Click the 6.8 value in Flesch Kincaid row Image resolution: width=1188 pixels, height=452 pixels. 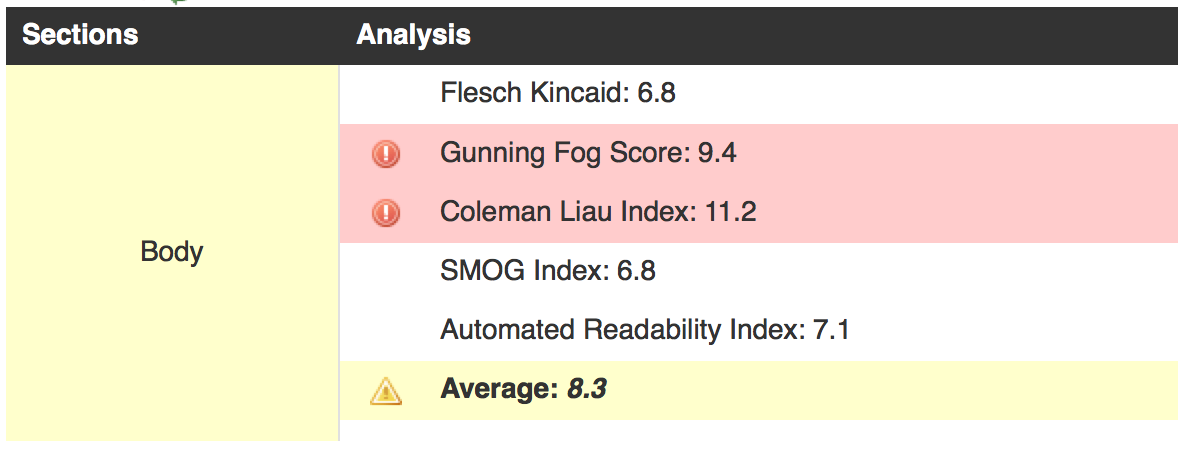(656, 93)
